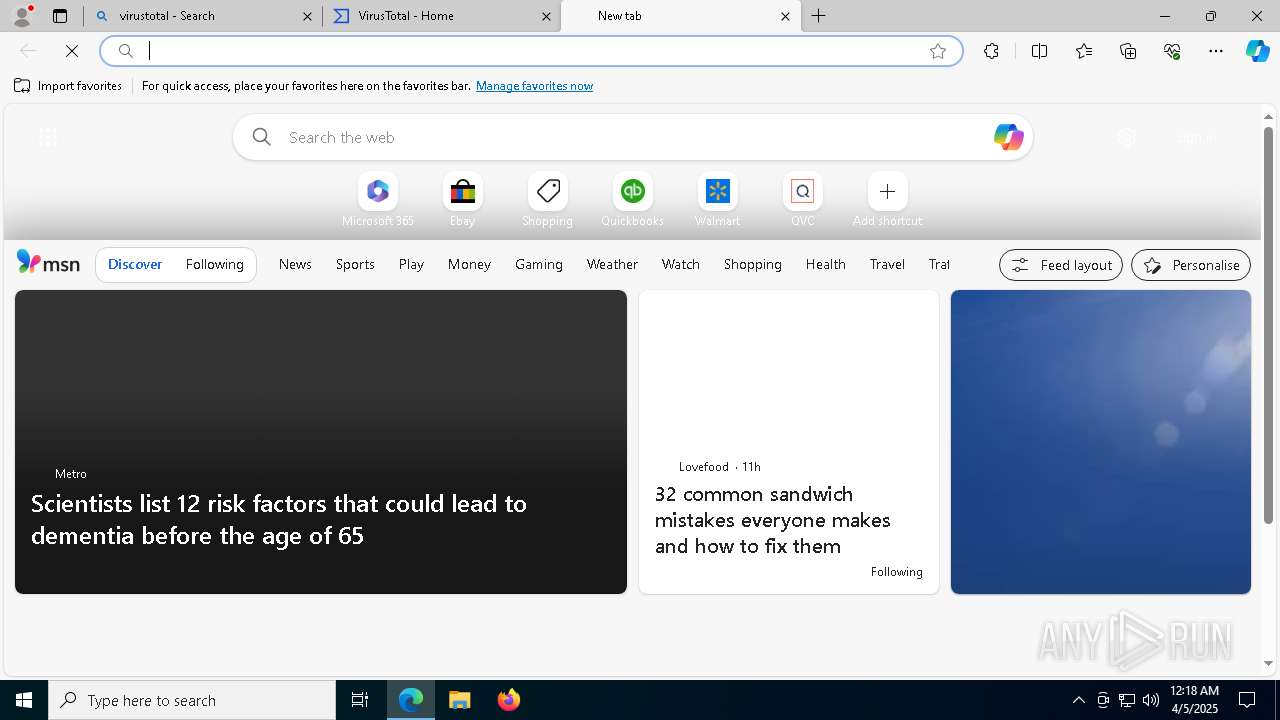Open a new browser tab

click(818, 16)
